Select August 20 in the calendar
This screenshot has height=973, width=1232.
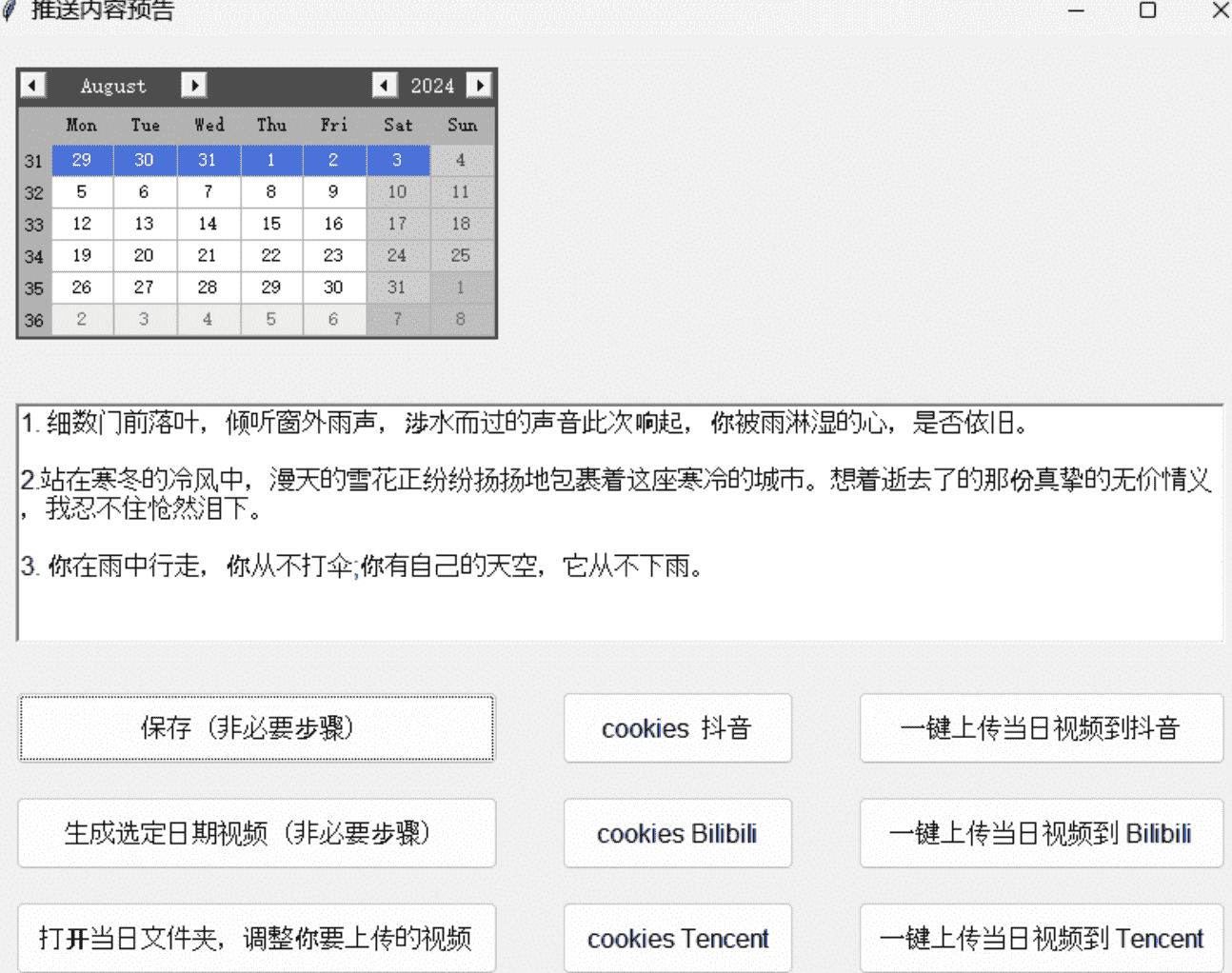click(145, 255)
